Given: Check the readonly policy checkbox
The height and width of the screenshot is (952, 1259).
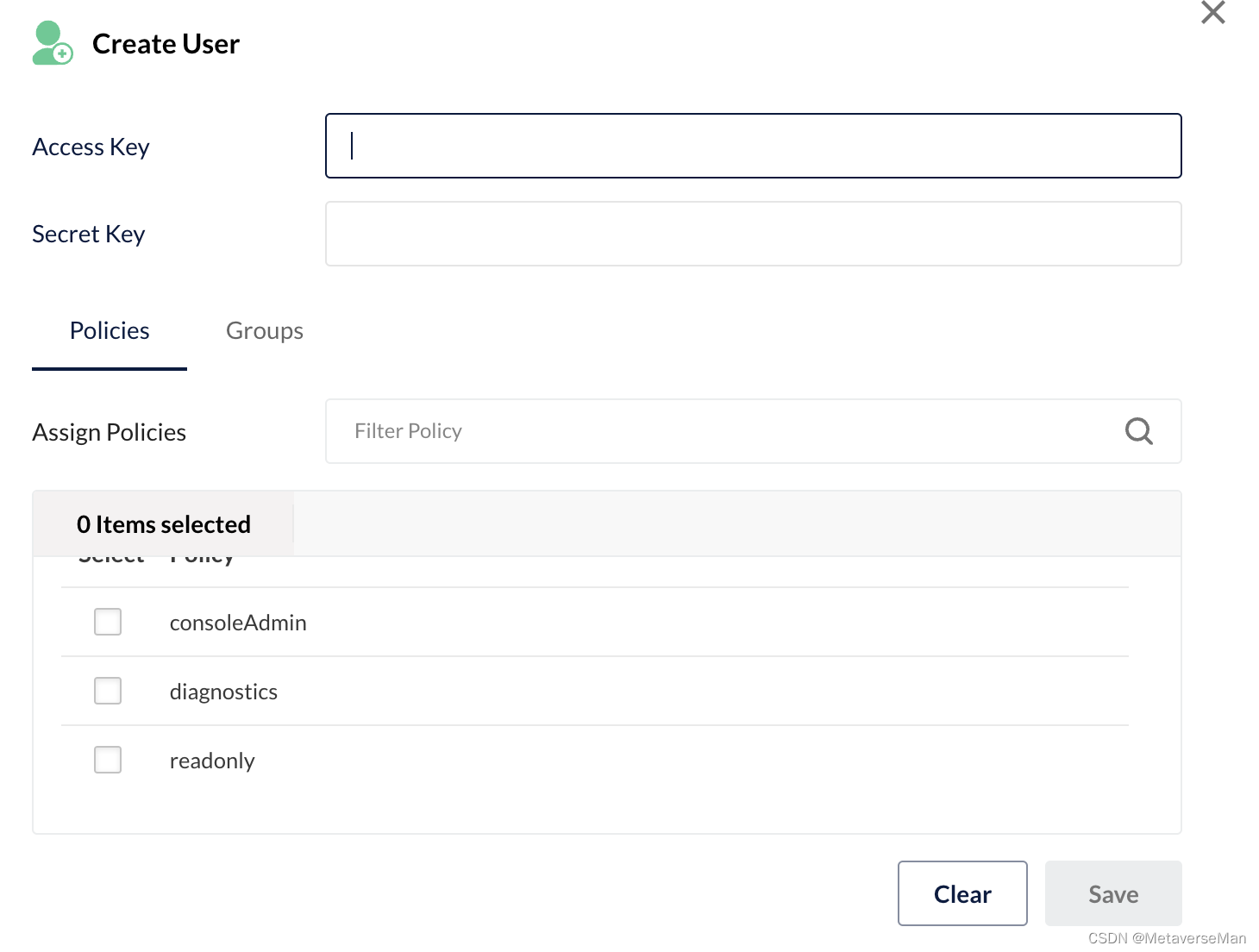Looking at the screenshot, I should point(108,760).
